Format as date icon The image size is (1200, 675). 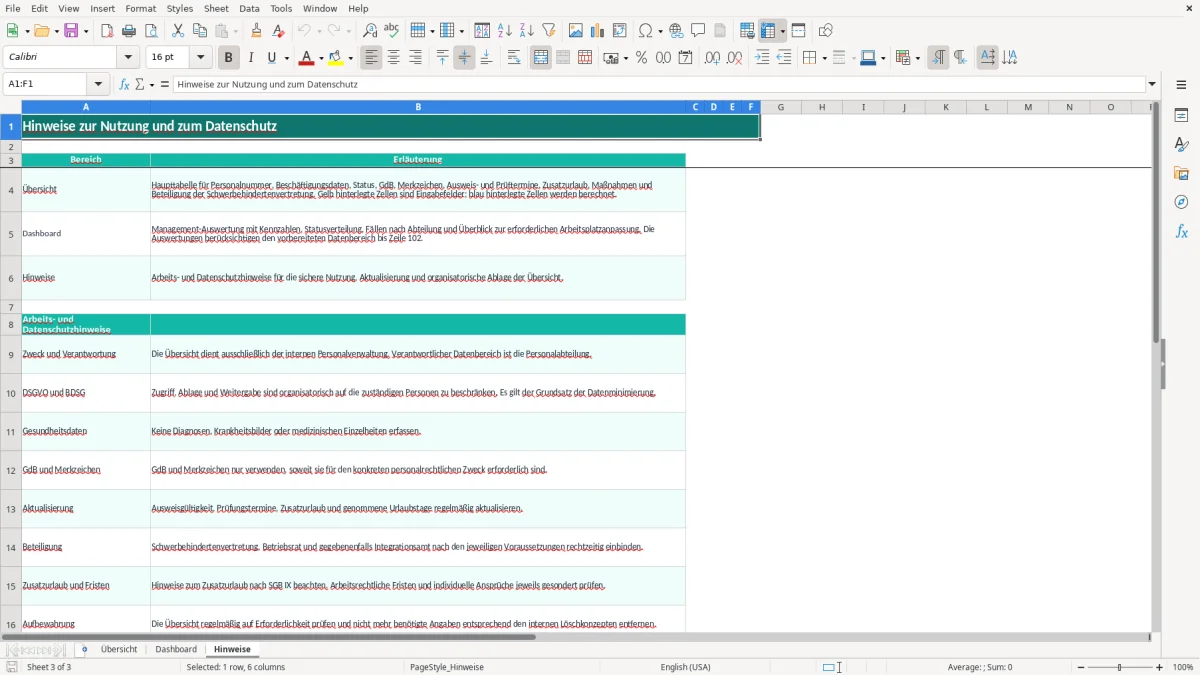(x=685, y=58)
